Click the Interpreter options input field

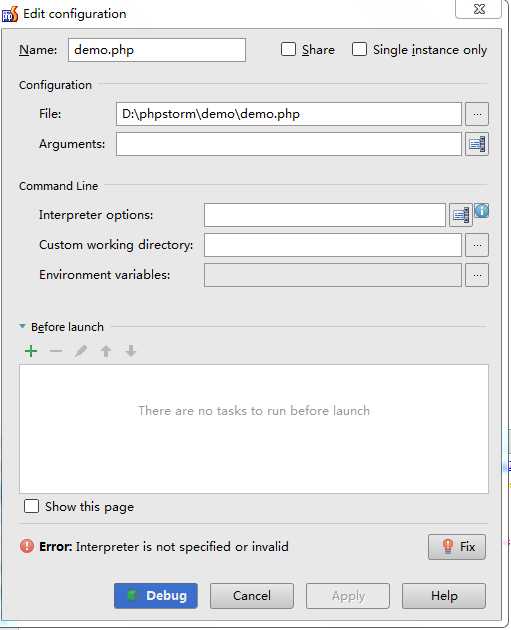[325, 215]
